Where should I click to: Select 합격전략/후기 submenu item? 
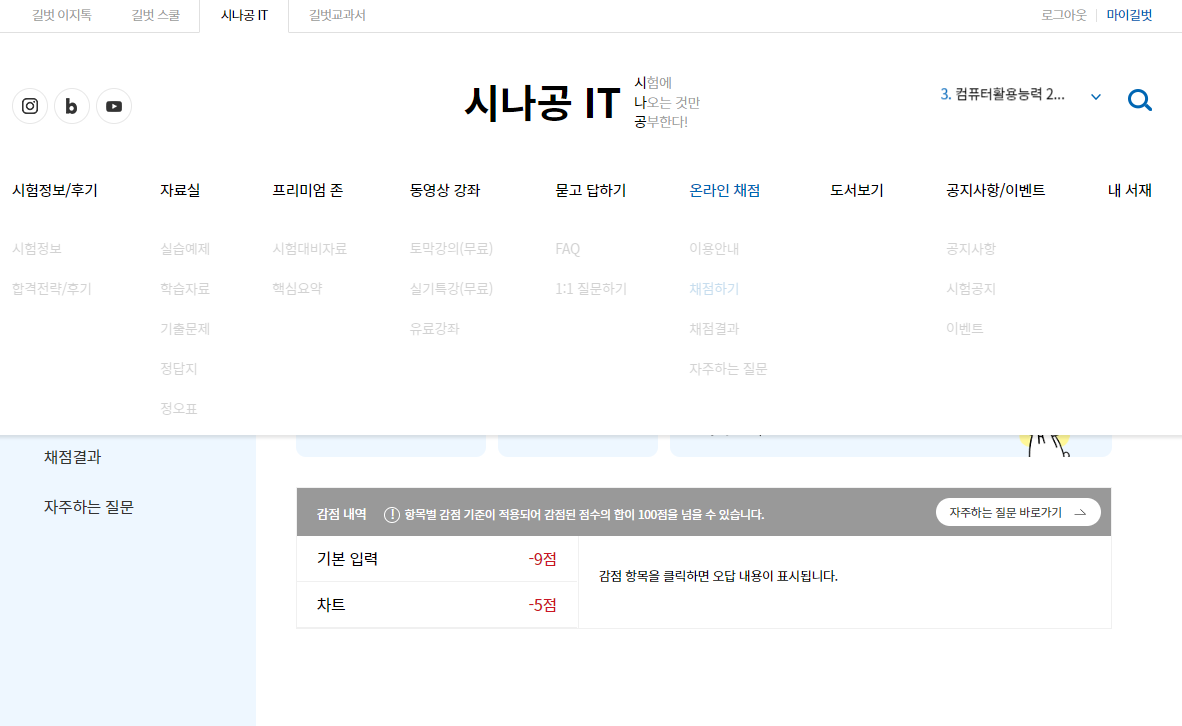pos(52,289)
